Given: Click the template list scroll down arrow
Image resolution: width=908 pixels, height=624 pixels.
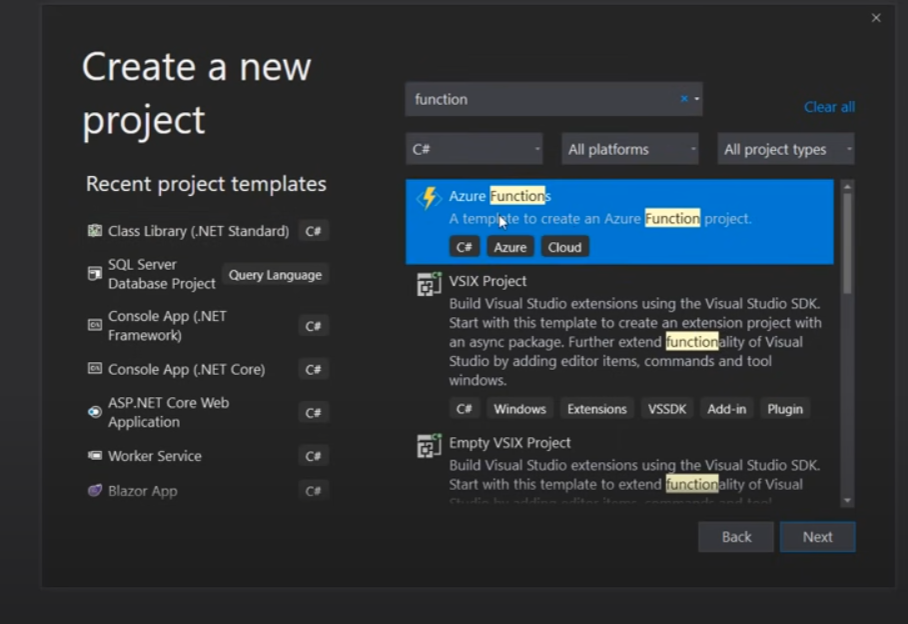Looking at the screenshot, I should coord(847,501).
